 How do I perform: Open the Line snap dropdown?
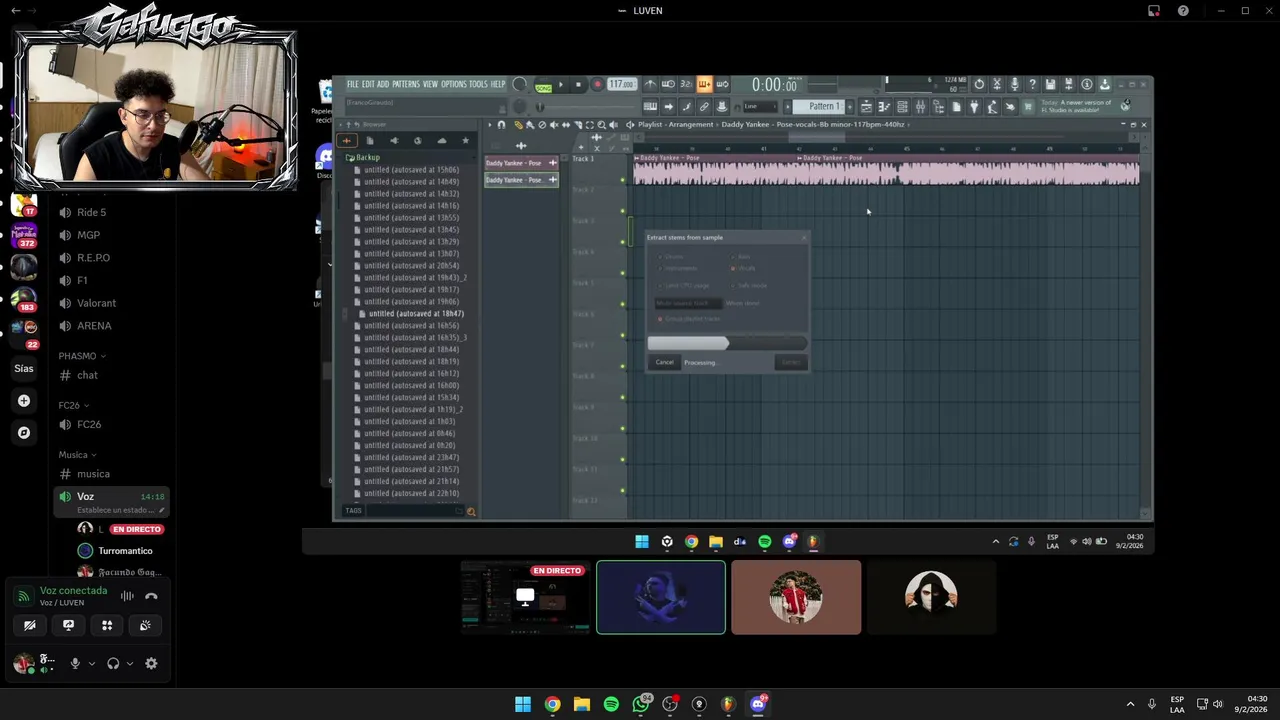point(760,107)
